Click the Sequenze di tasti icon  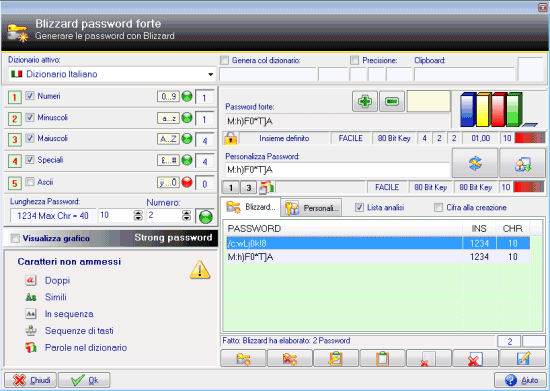[x=31, y=330]
